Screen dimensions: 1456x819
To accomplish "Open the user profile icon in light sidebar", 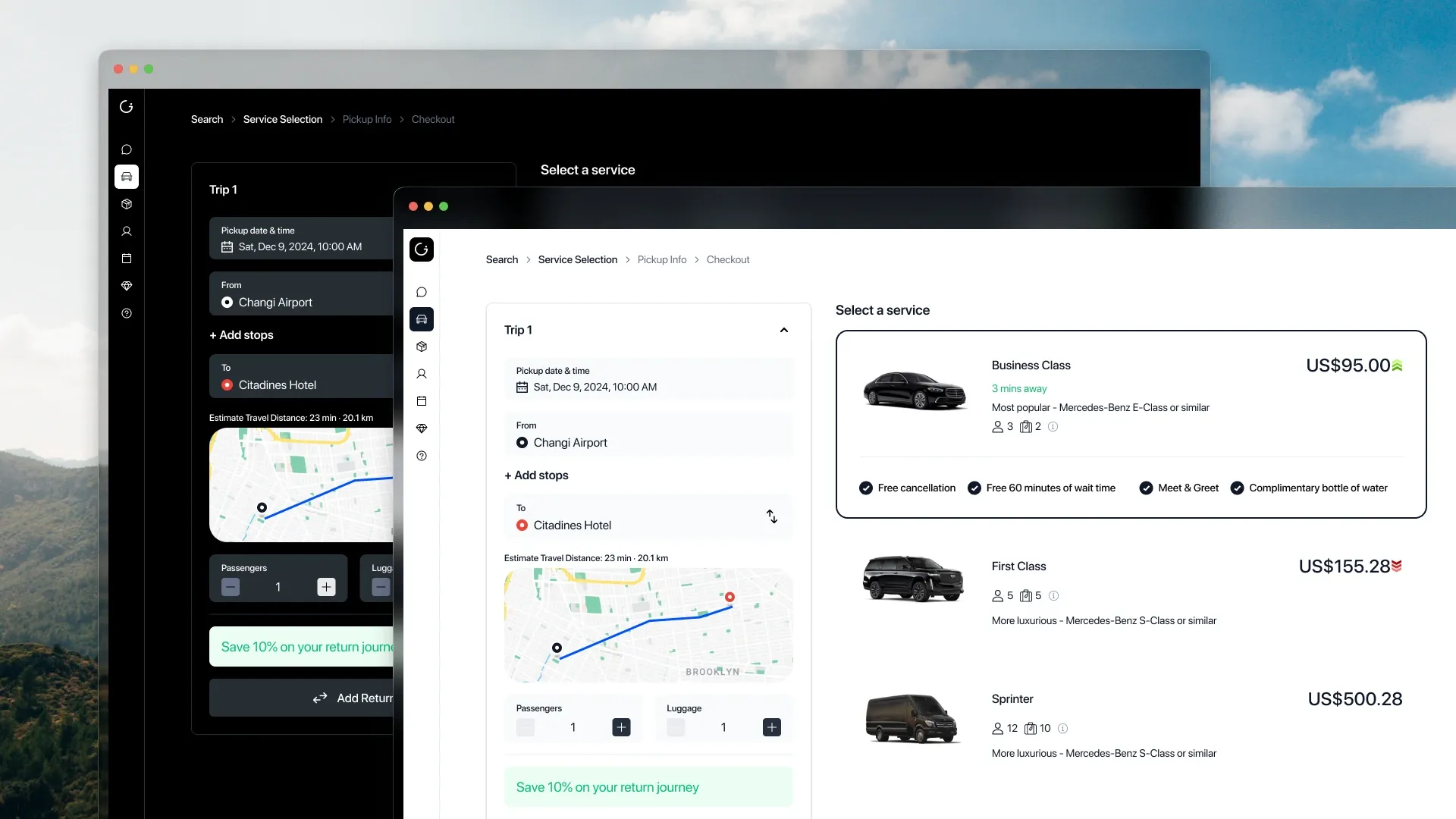I will coord(422,374).
